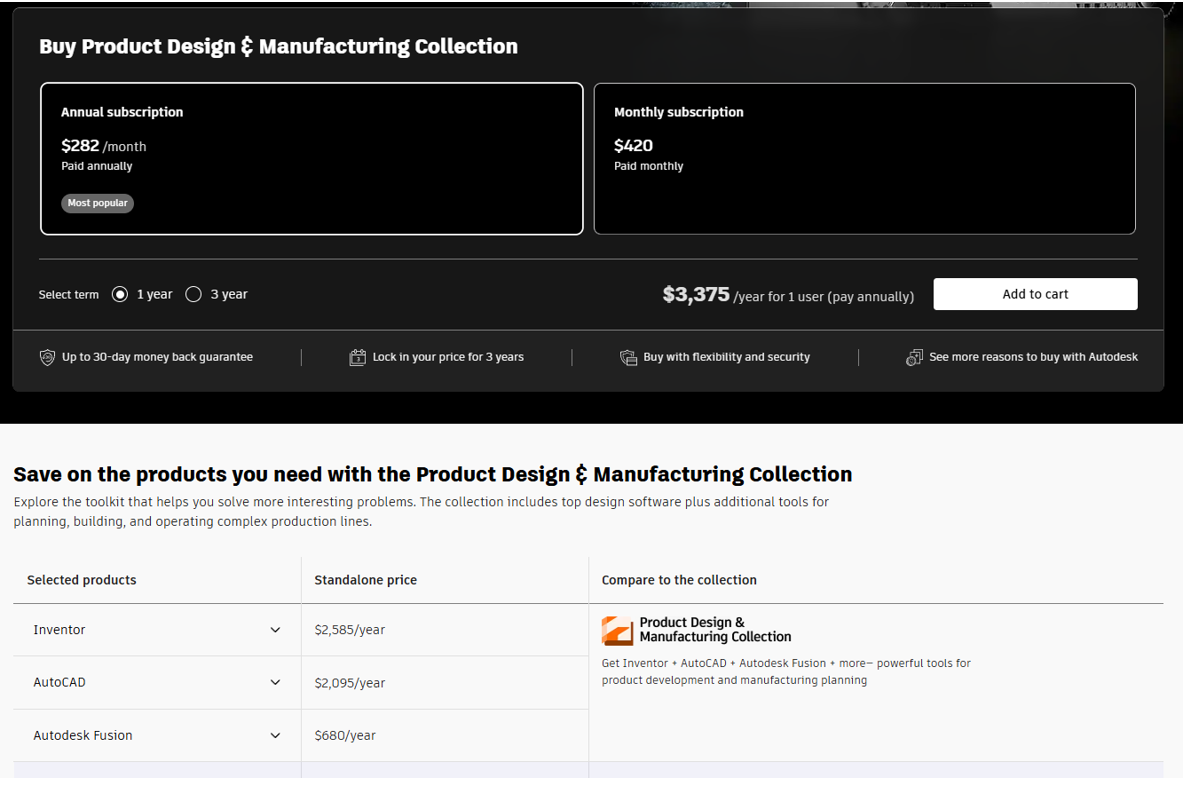The width and height of the screenshot is (1186, 789).
Task: Open See more reasons to buy with Autodesk
Action: pos(1033,357)
